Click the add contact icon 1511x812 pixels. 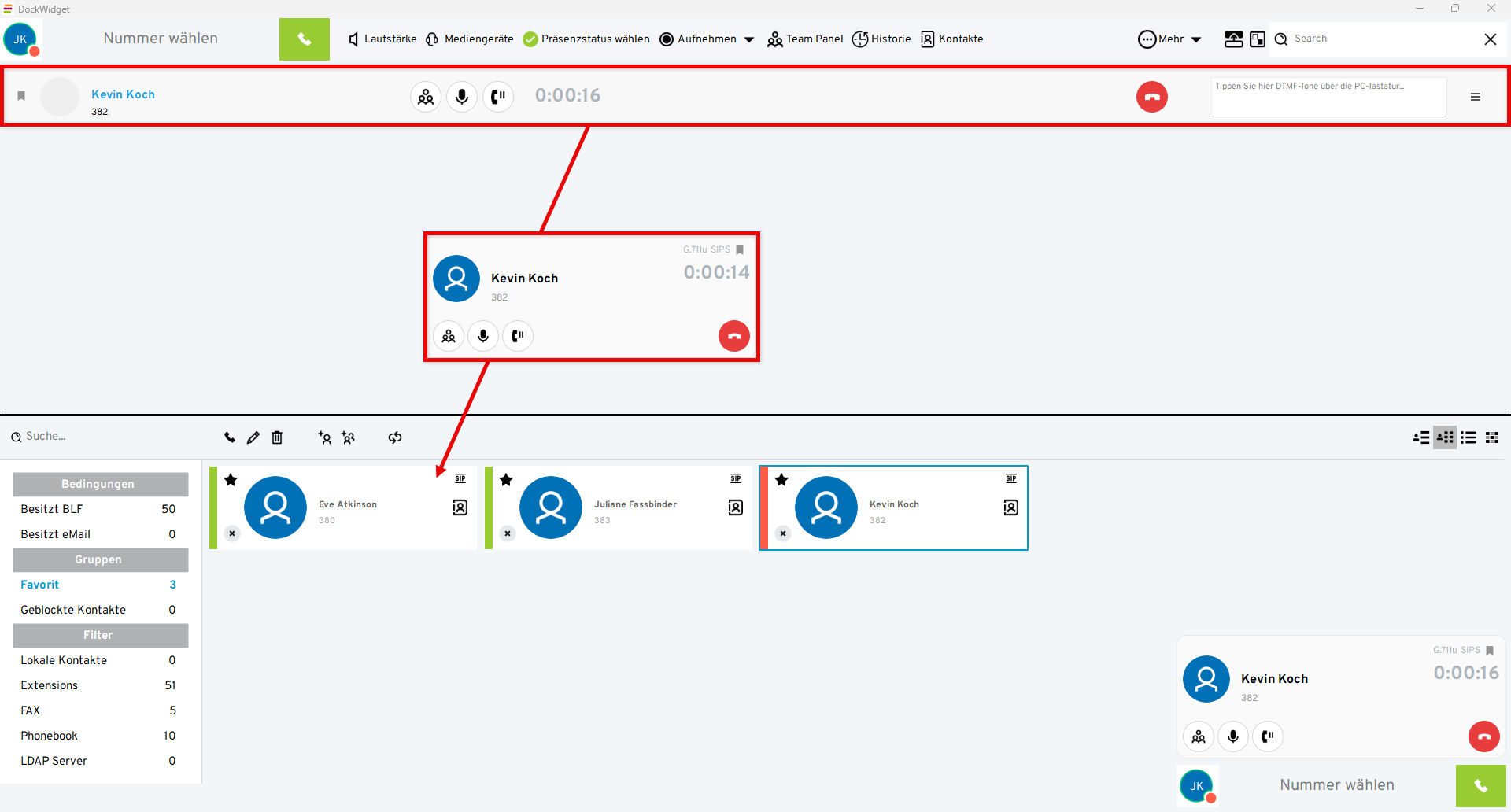(324, 437)
